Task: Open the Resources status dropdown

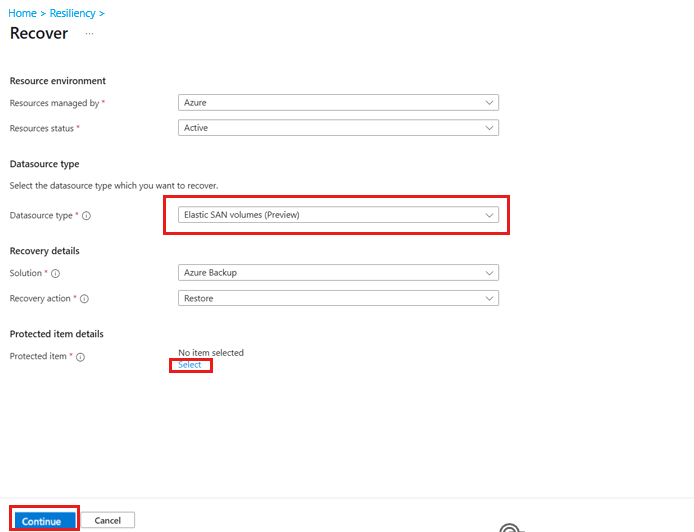Action: (338, 128)
